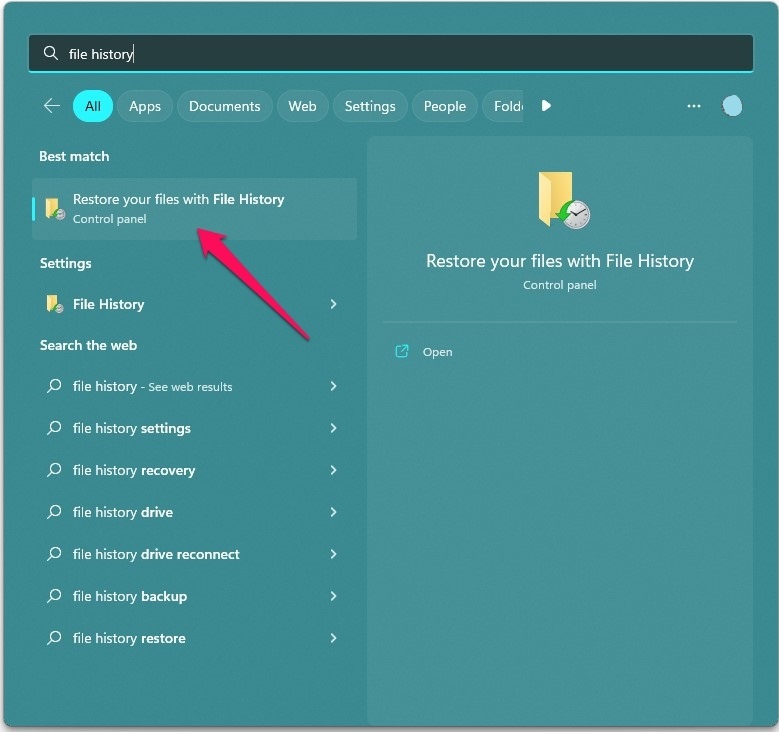Click the search magnifier icon in search box
Image resolution: width=779 pixels, height=732 pixels.
click(x=50, y=53)
